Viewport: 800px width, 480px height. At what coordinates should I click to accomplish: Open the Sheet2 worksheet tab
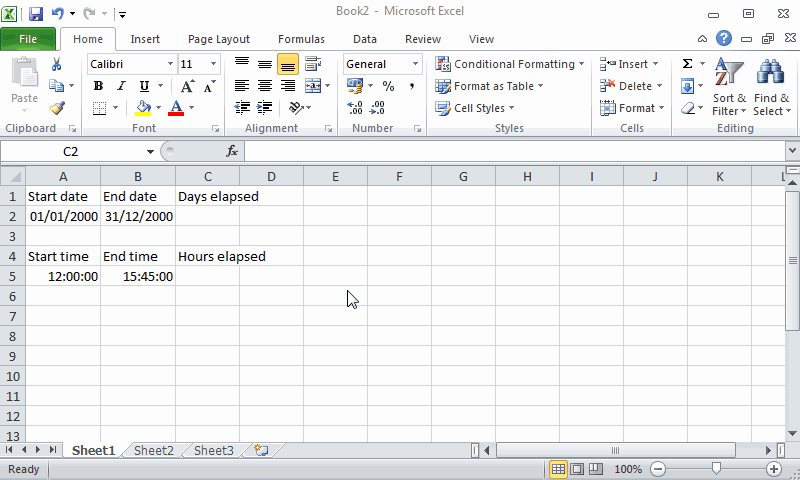[x=154, y=451]
